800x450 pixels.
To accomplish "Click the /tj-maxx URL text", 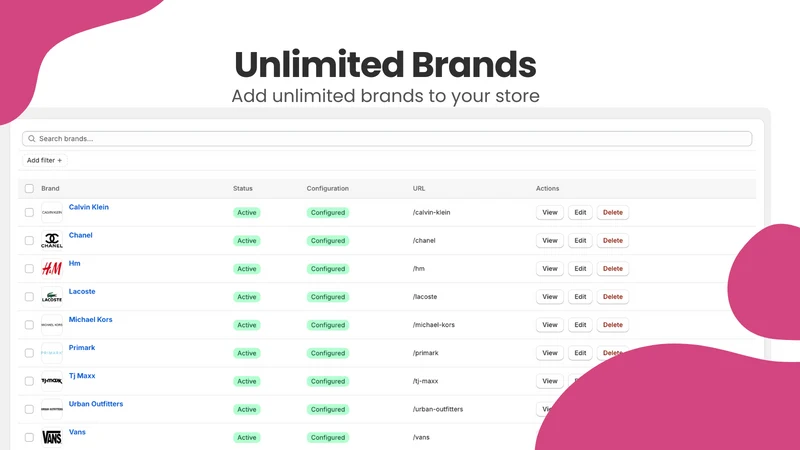I will click(x=426, y=381).
